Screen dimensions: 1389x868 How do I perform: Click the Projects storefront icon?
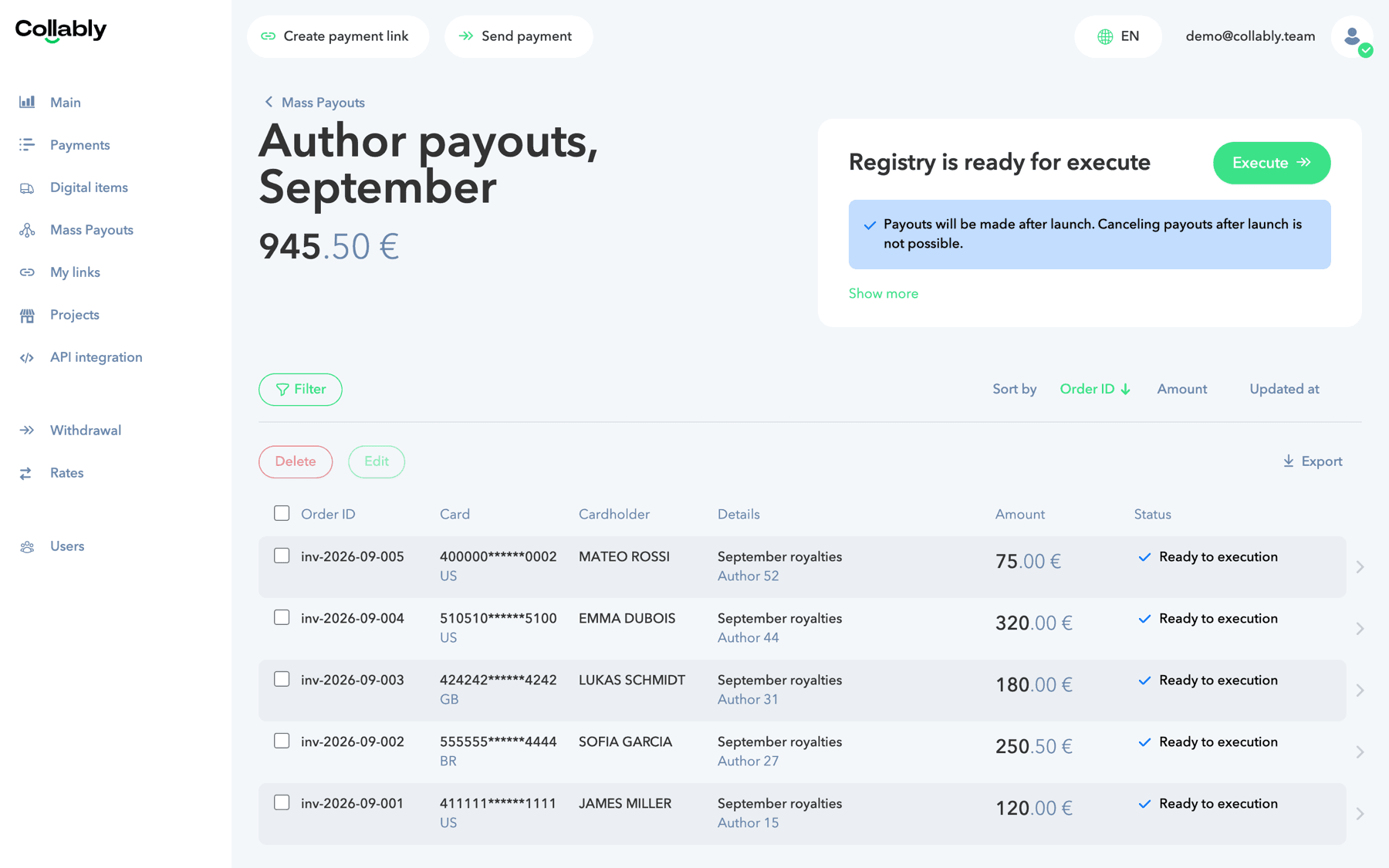[x=27, y=315]
